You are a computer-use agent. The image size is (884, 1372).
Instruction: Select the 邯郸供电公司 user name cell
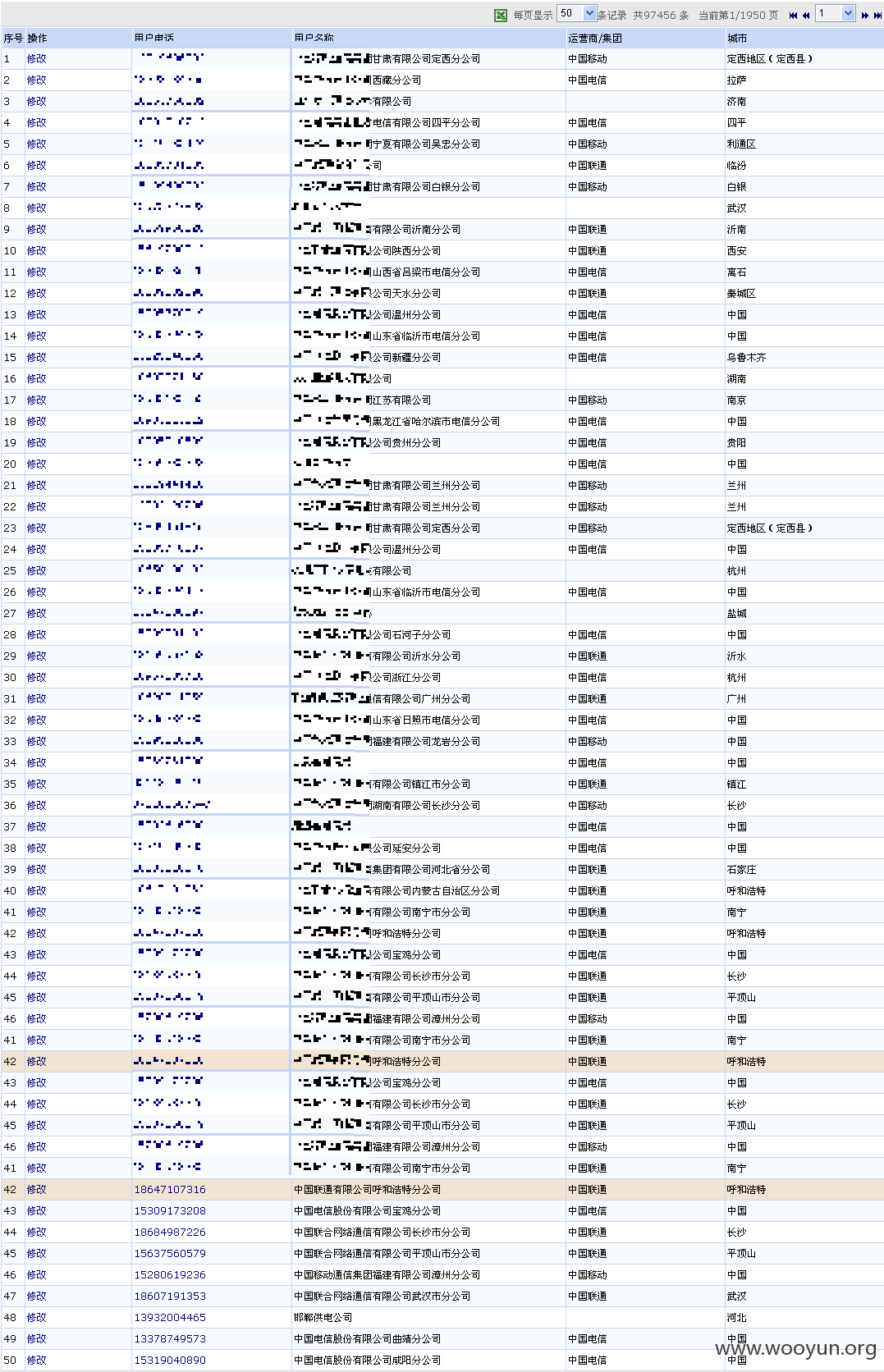coord(323,1318)
